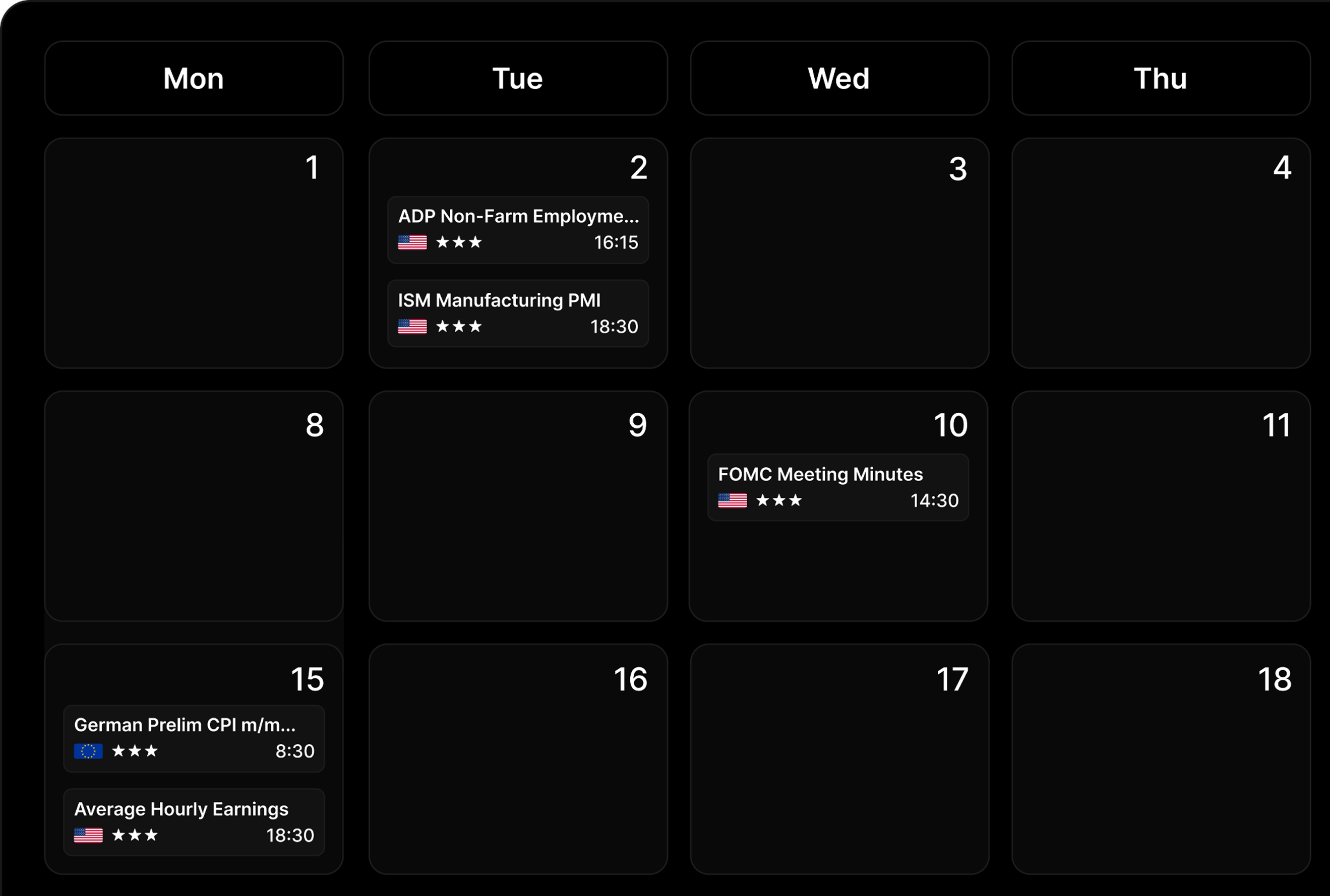This screenshot has width=1330, height=896.
Task: Click the 18:30 time on ISM Manufacturing PMI
Action: 614,327
